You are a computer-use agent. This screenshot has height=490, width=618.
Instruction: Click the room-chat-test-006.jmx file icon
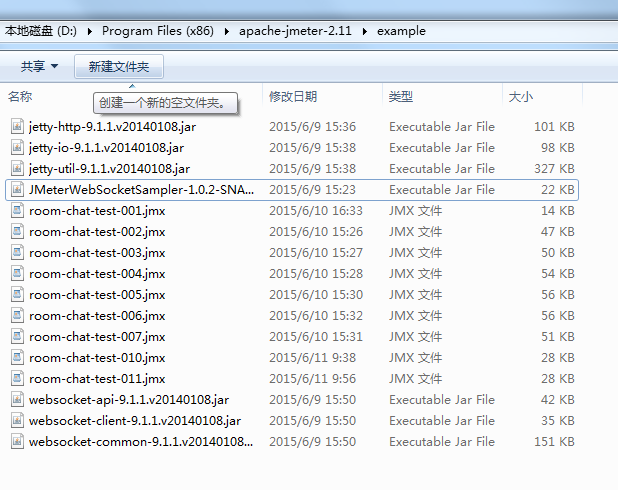tap(17, 316)
